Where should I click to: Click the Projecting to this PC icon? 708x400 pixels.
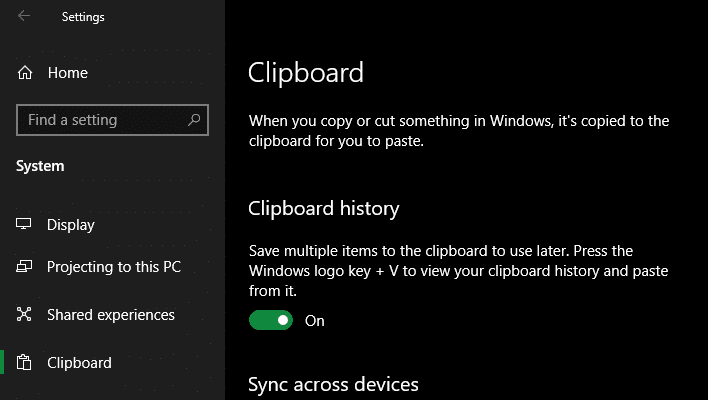24,266
